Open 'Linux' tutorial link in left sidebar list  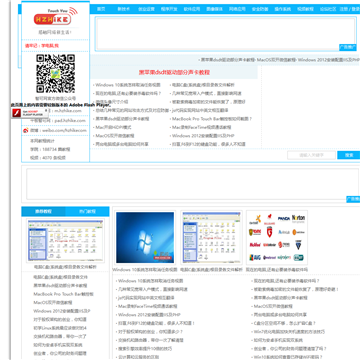(x=60, y=328)
